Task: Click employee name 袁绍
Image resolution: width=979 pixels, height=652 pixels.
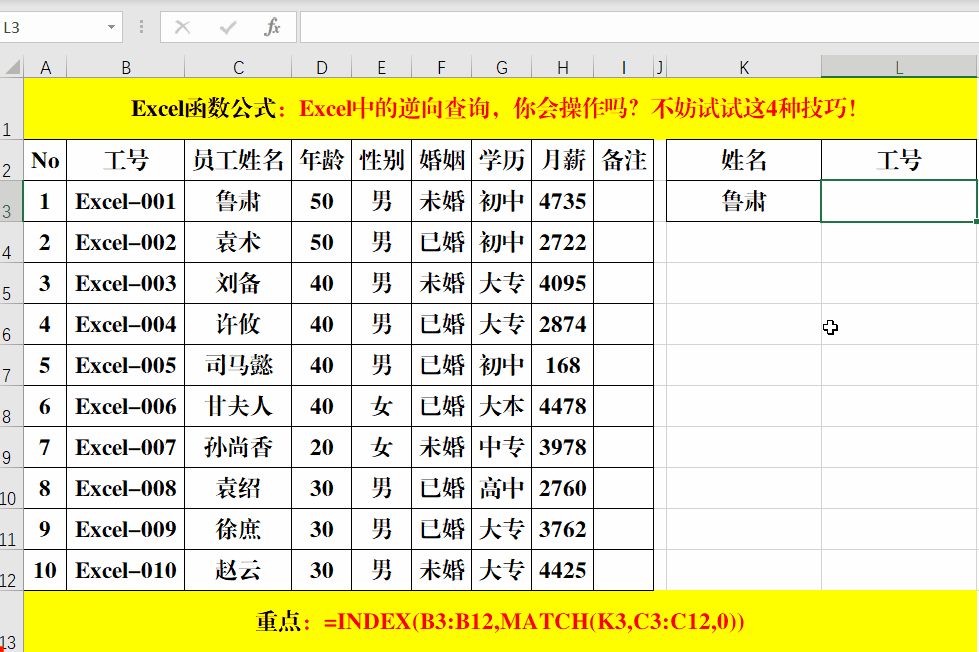Action: point(238,488)
